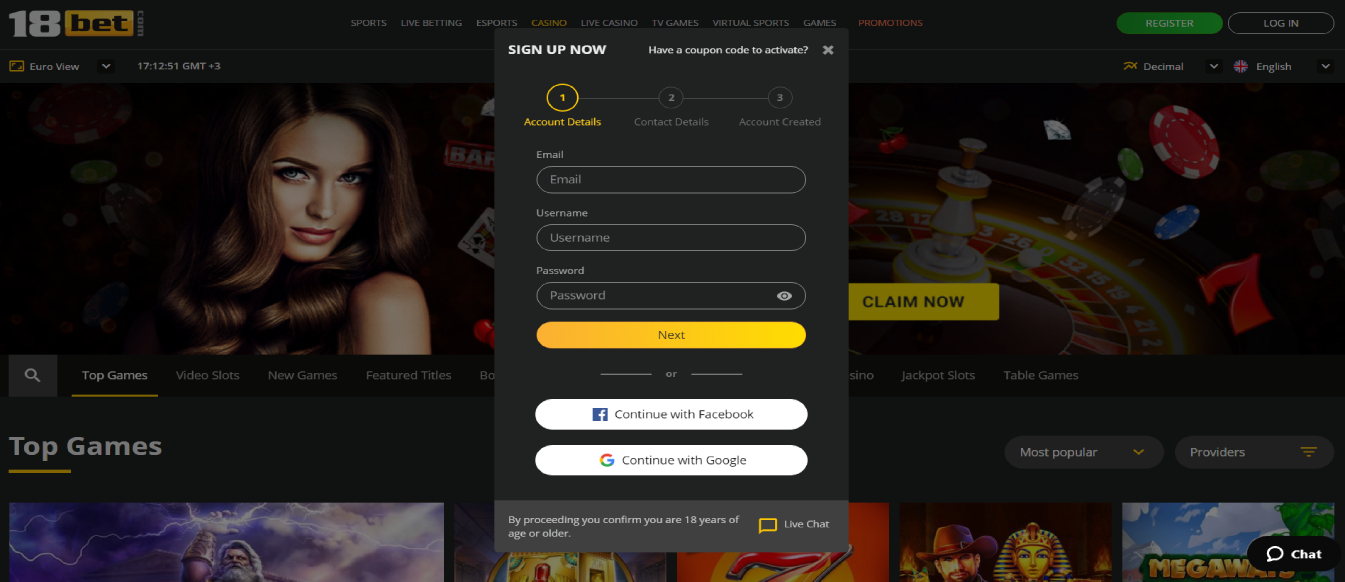Open the games search magnifier icon
Image resolution: width=1345 pixels, height=582 pixels.
pos(33,375)
